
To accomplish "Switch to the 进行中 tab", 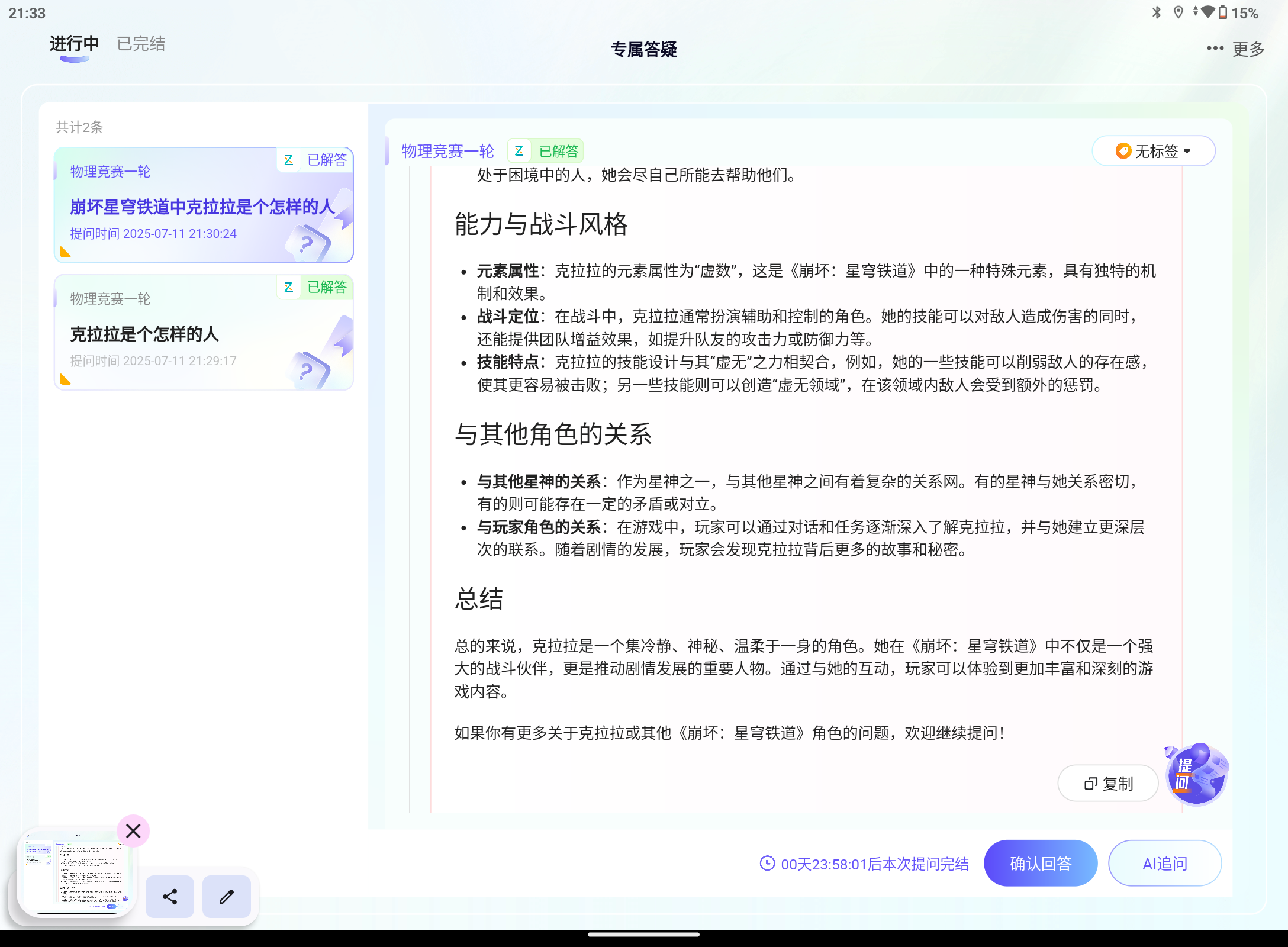I will click(74, 44).
